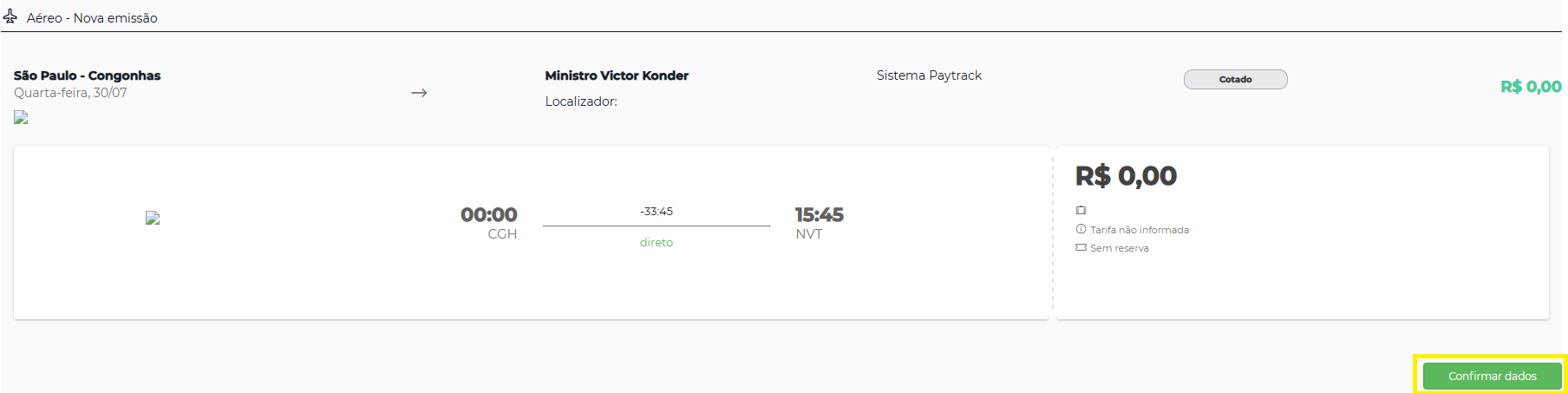
Task: Click the Sistema Paytrack text
Action: [929, 75]
